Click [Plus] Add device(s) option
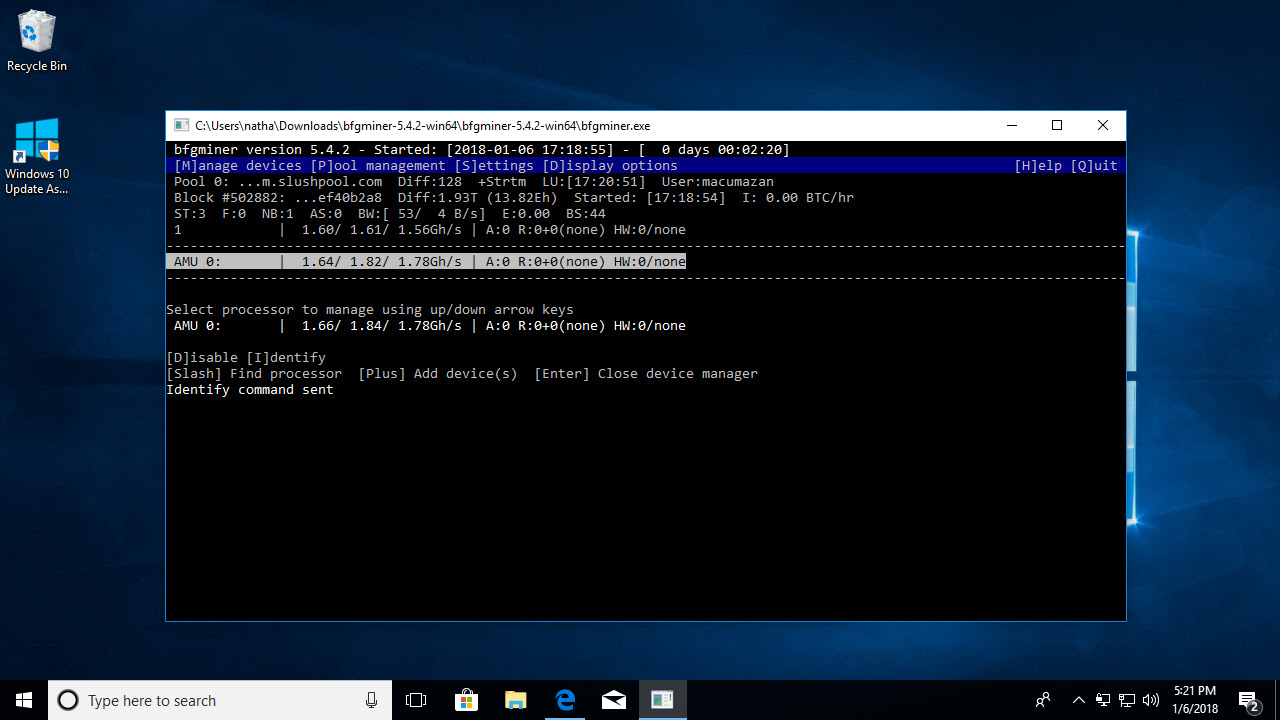This screenshot has height=720, width=1280. [x=438, y=374]
